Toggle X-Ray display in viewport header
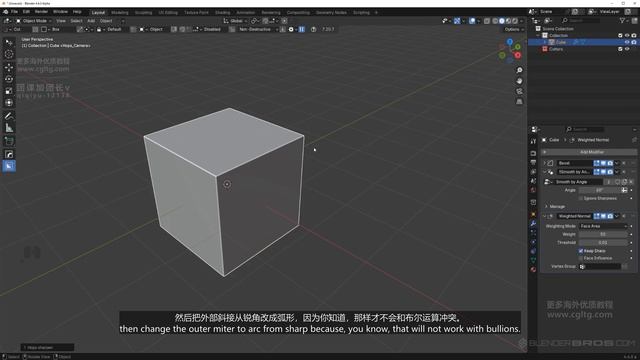Screen dimensions: 640x360 pos(487,21)
